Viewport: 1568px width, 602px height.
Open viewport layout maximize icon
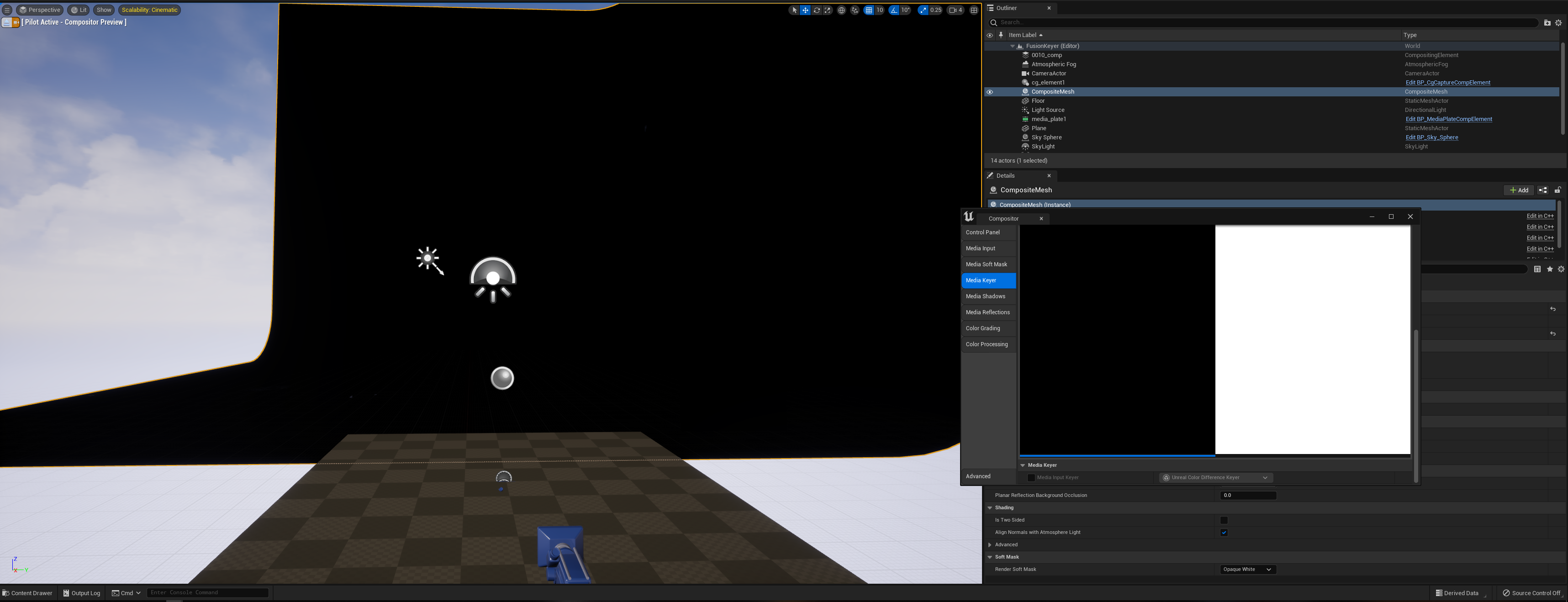click(974, 10)
